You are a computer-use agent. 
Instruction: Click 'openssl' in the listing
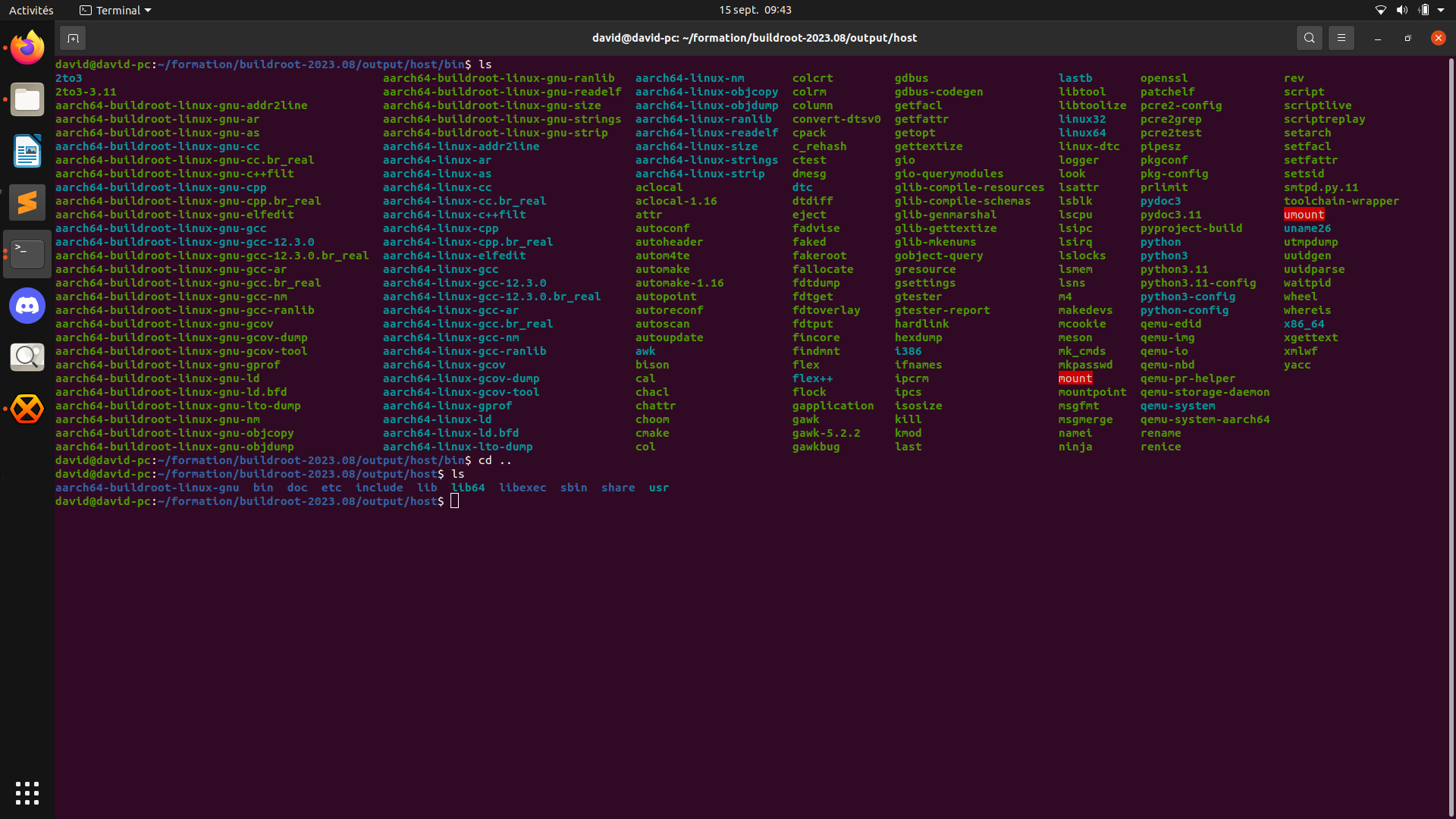1163,78
